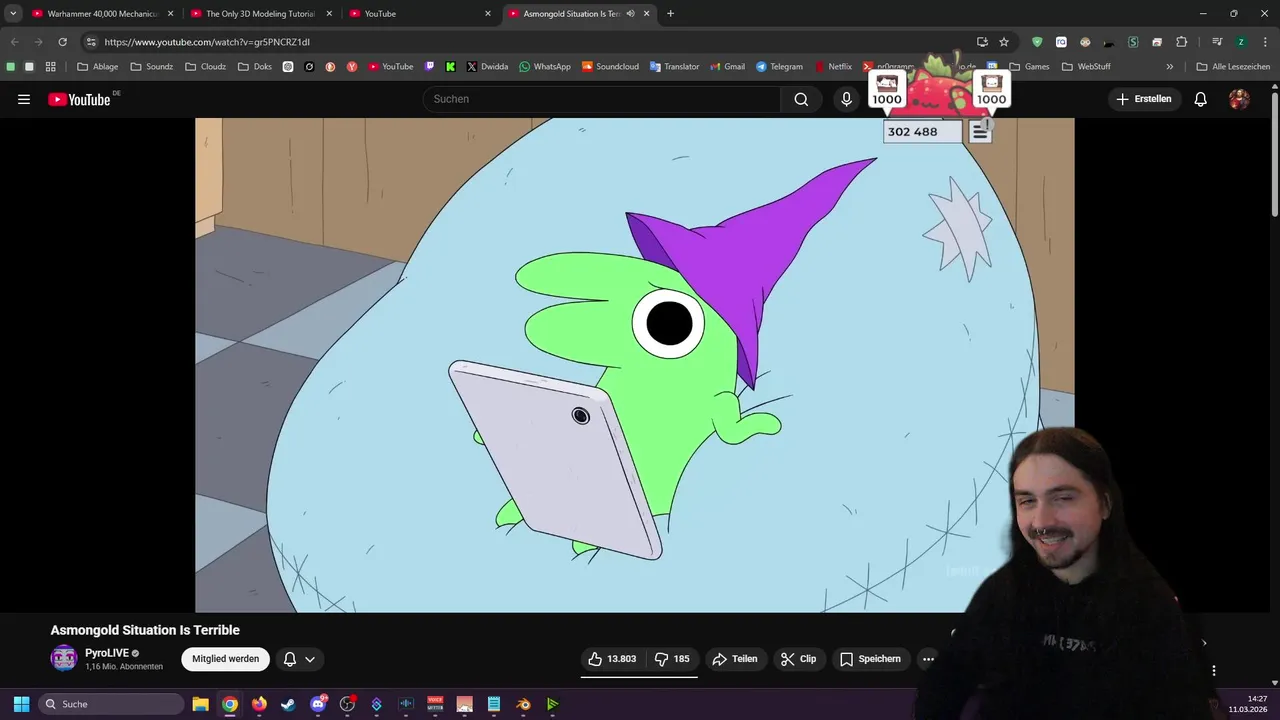Reload the page in Chrome

coord(62,42)
